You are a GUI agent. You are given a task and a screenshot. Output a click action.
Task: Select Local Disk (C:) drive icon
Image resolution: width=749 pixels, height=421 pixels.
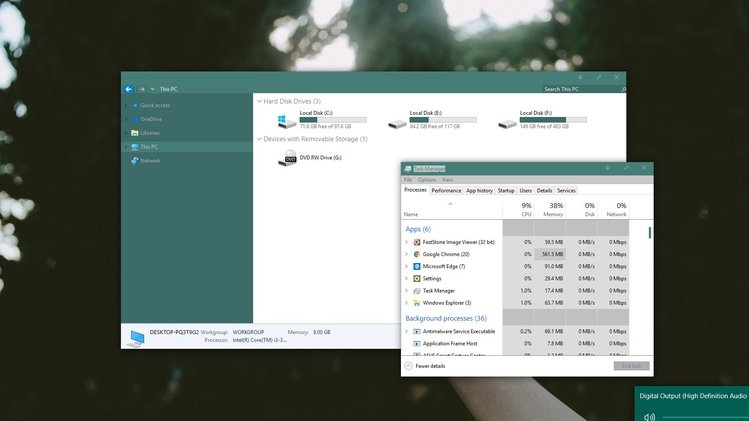coord(287,120)
